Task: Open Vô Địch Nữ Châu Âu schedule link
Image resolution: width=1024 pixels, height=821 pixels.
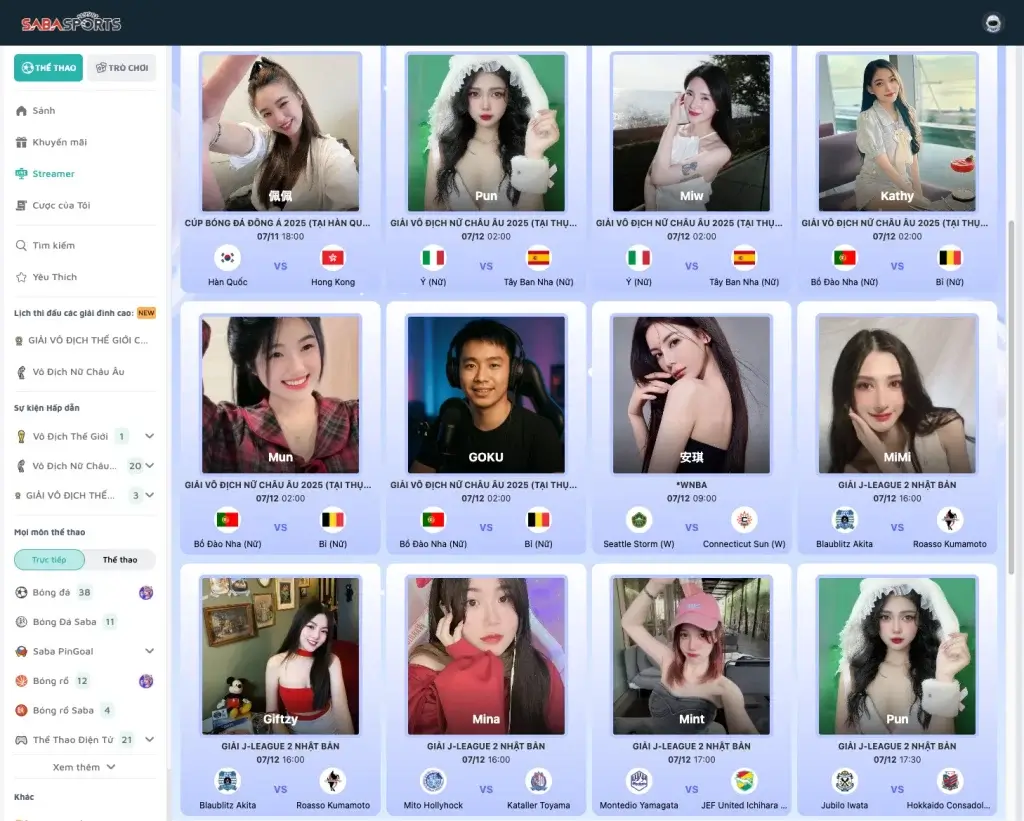Action: (x=78, y=372)
